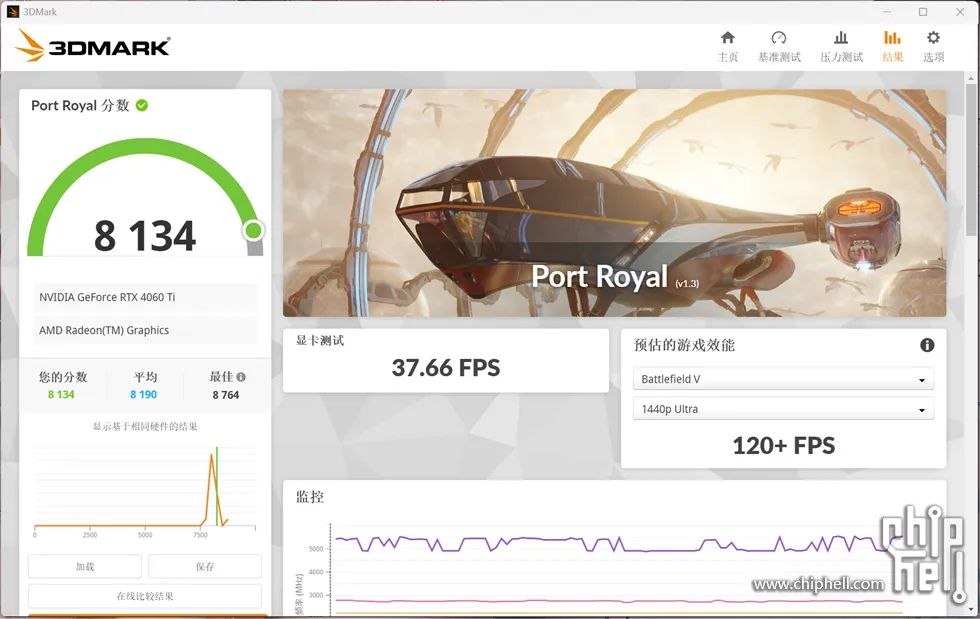Click the 3DMark logo in the header
The height and width of the screenshot is (619, 980).
(92, 46)
